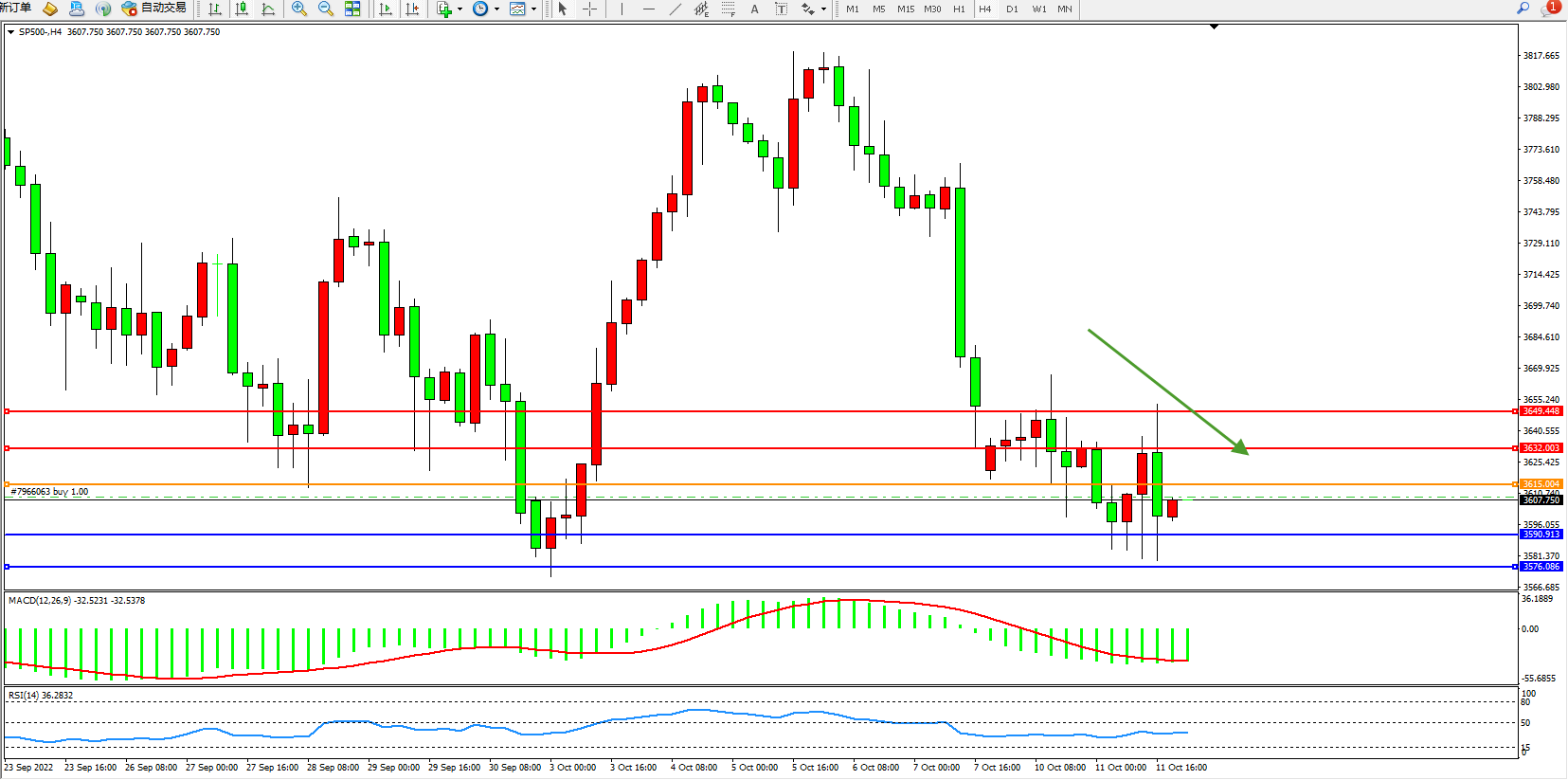Switch to the D1 timeframe
The image size is (1568, 780).
[1012, 9]
